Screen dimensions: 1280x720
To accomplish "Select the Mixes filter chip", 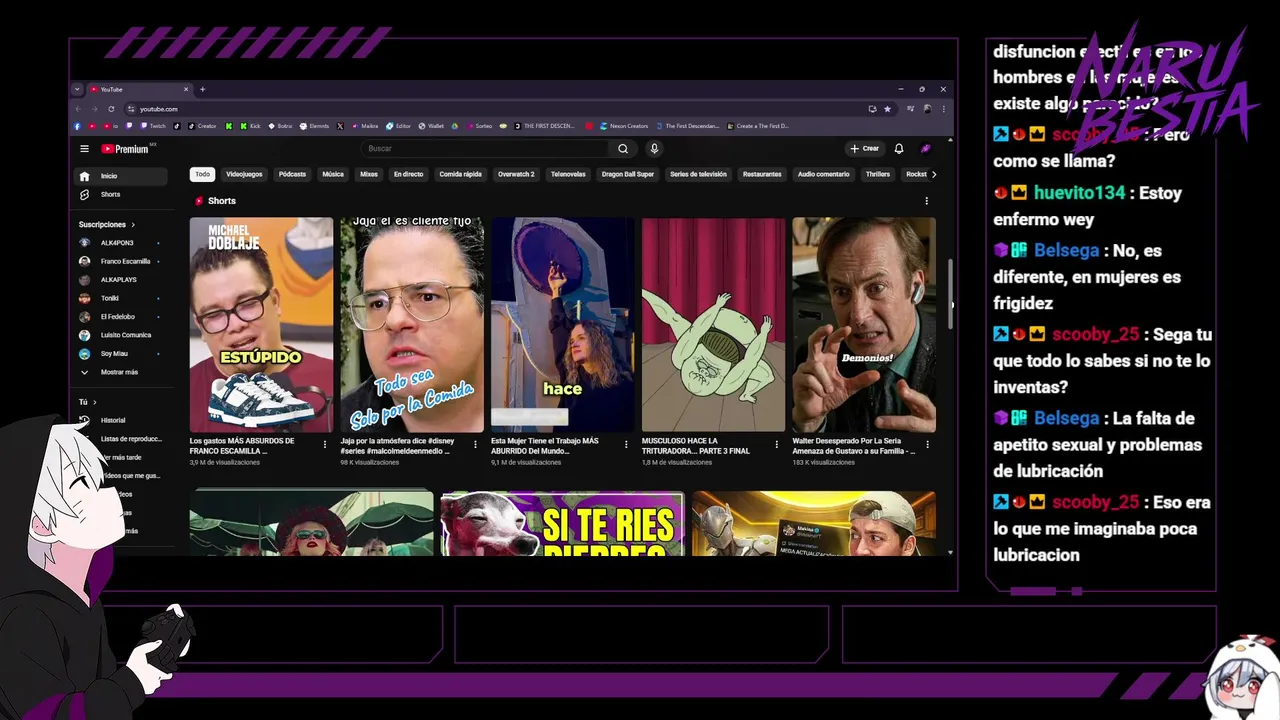I will [x=369, y=174].
